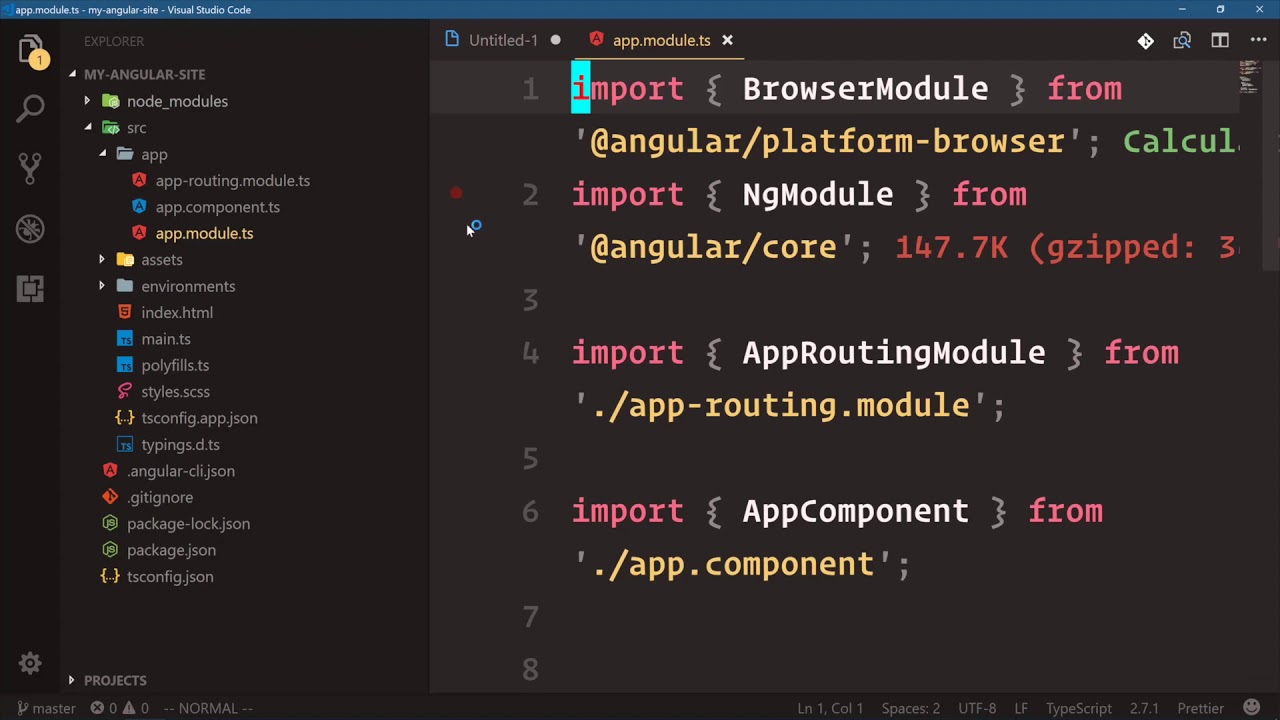Open the Debug view
The width and height of the screenshot is (1280, 720).
tap(30, 228)
